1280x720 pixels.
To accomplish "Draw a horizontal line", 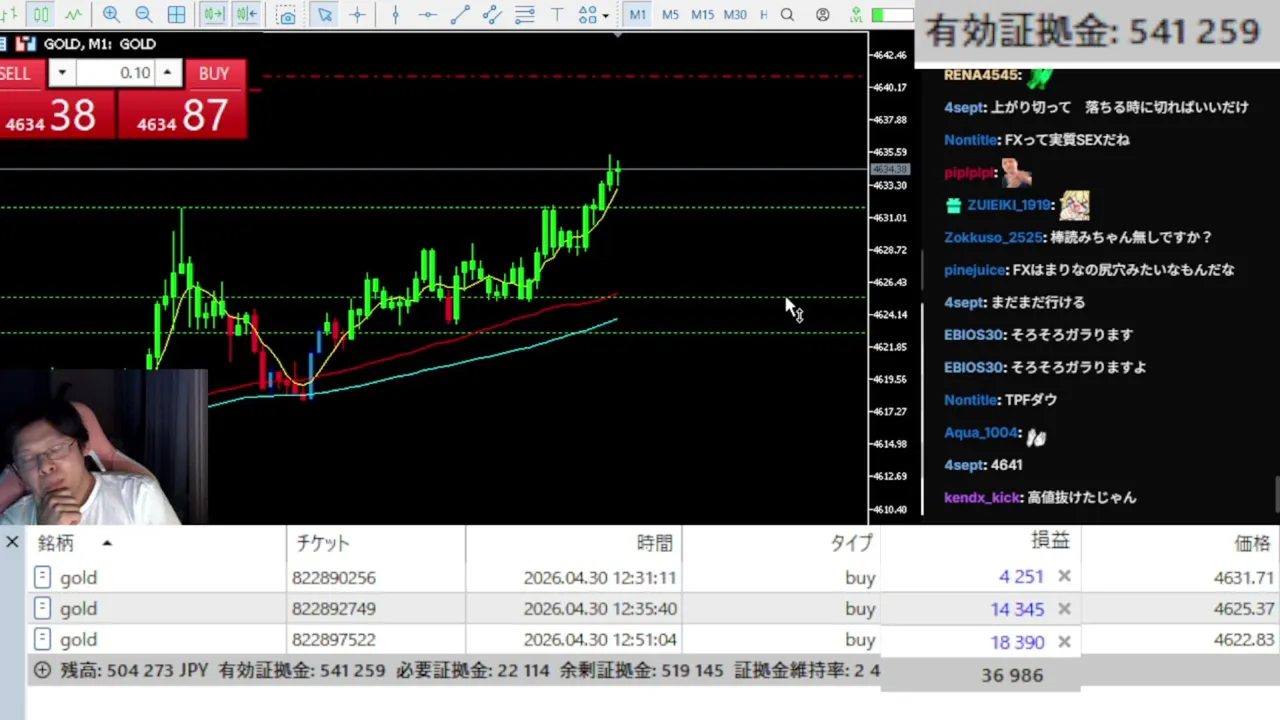I will pyautogui.click(x=427, y=15).
